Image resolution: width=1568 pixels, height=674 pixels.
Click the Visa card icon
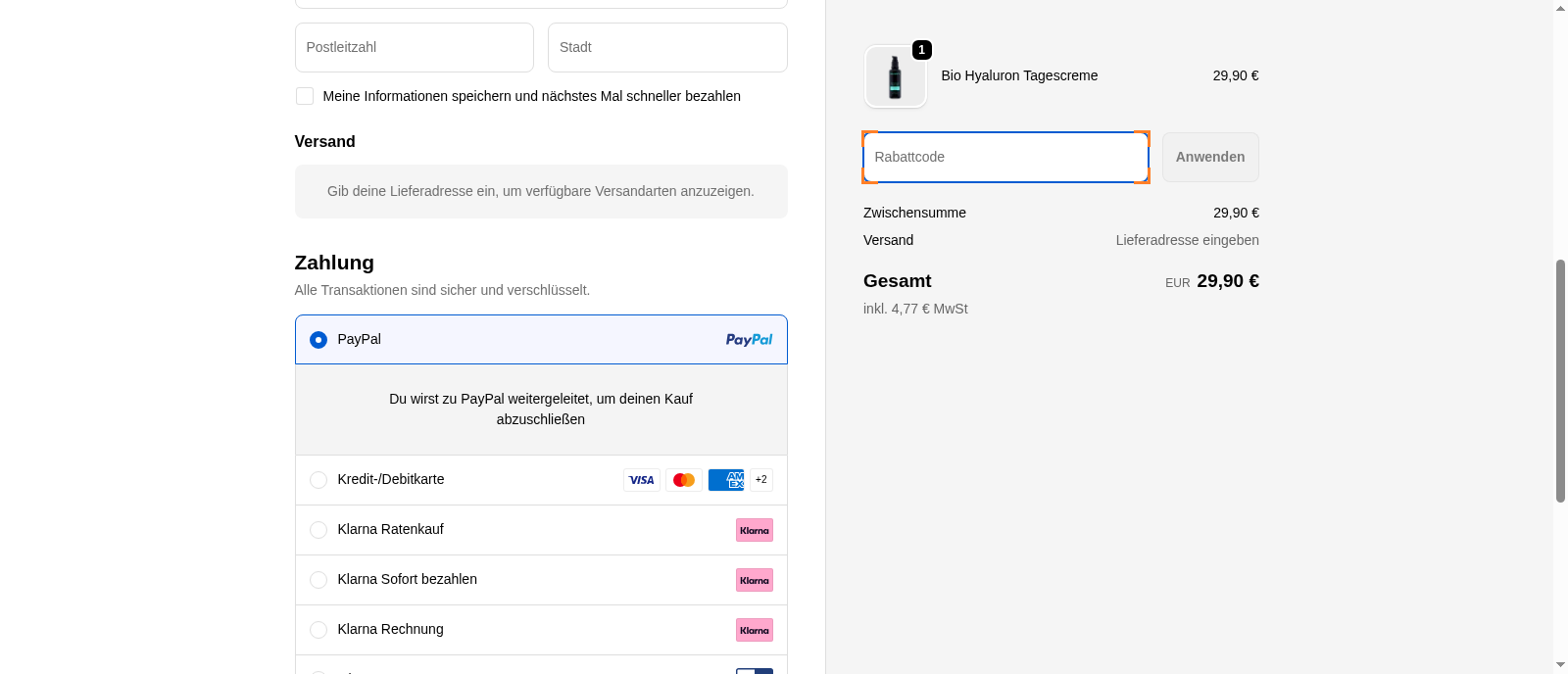(642, 480)
